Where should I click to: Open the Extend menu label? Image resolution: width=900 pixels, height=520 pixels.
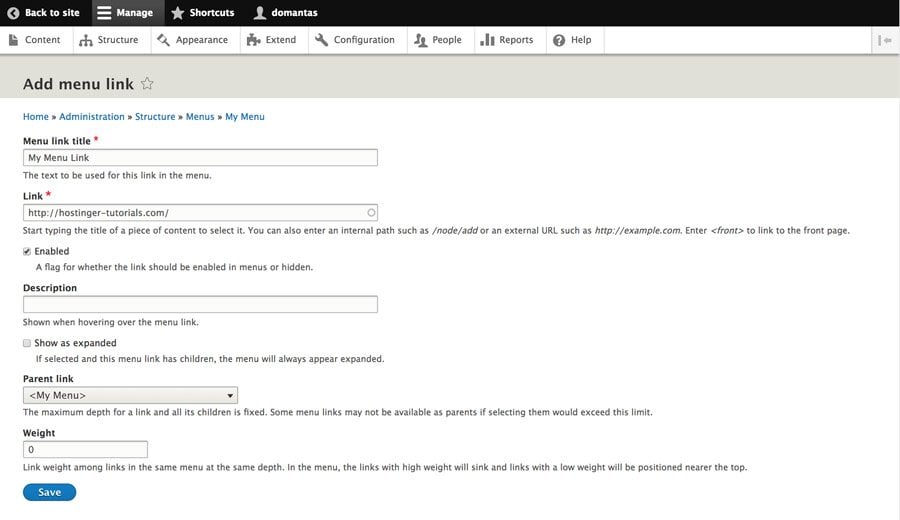tap(281, 40)
